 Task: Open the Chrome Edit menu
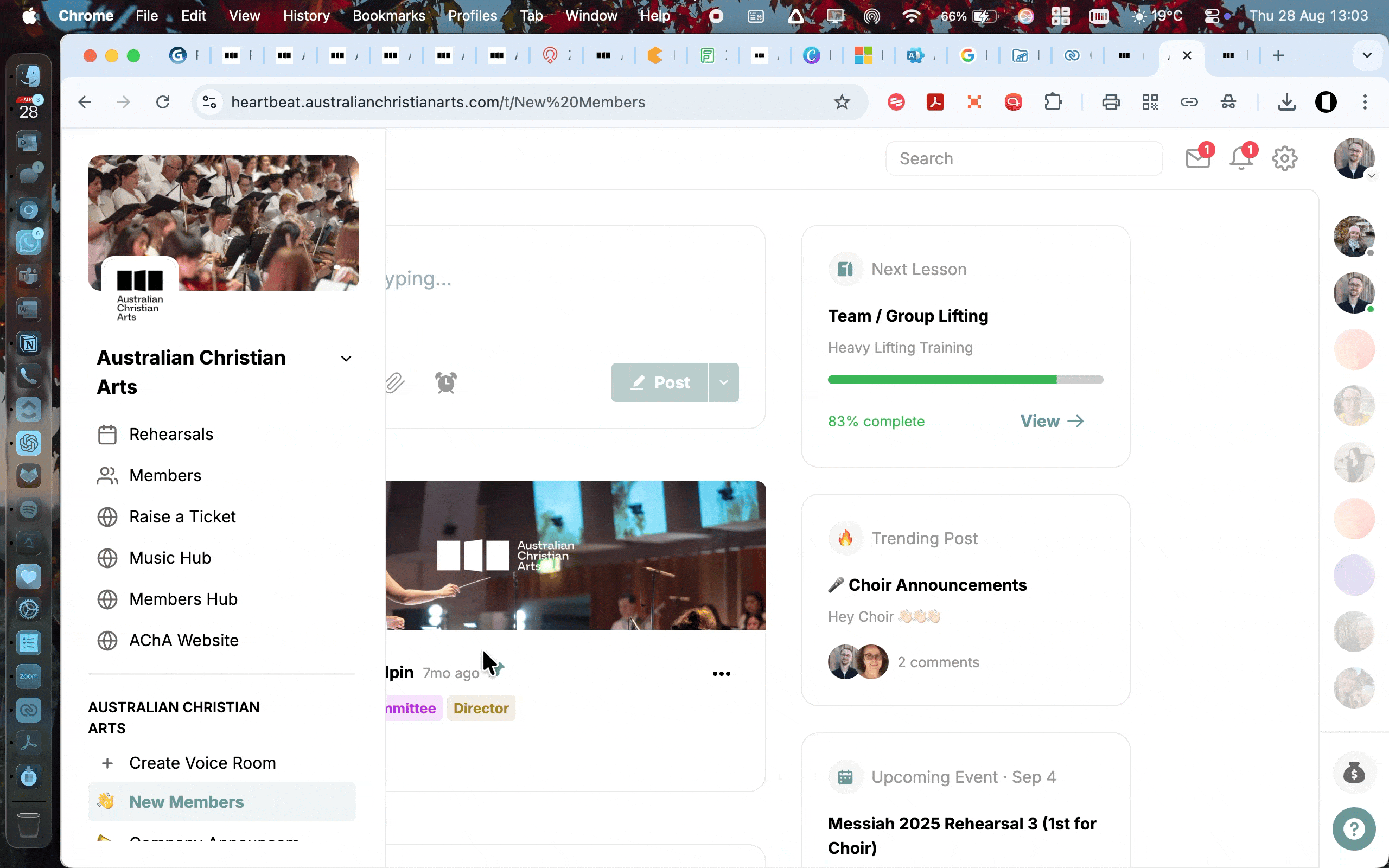coord(193,16)
